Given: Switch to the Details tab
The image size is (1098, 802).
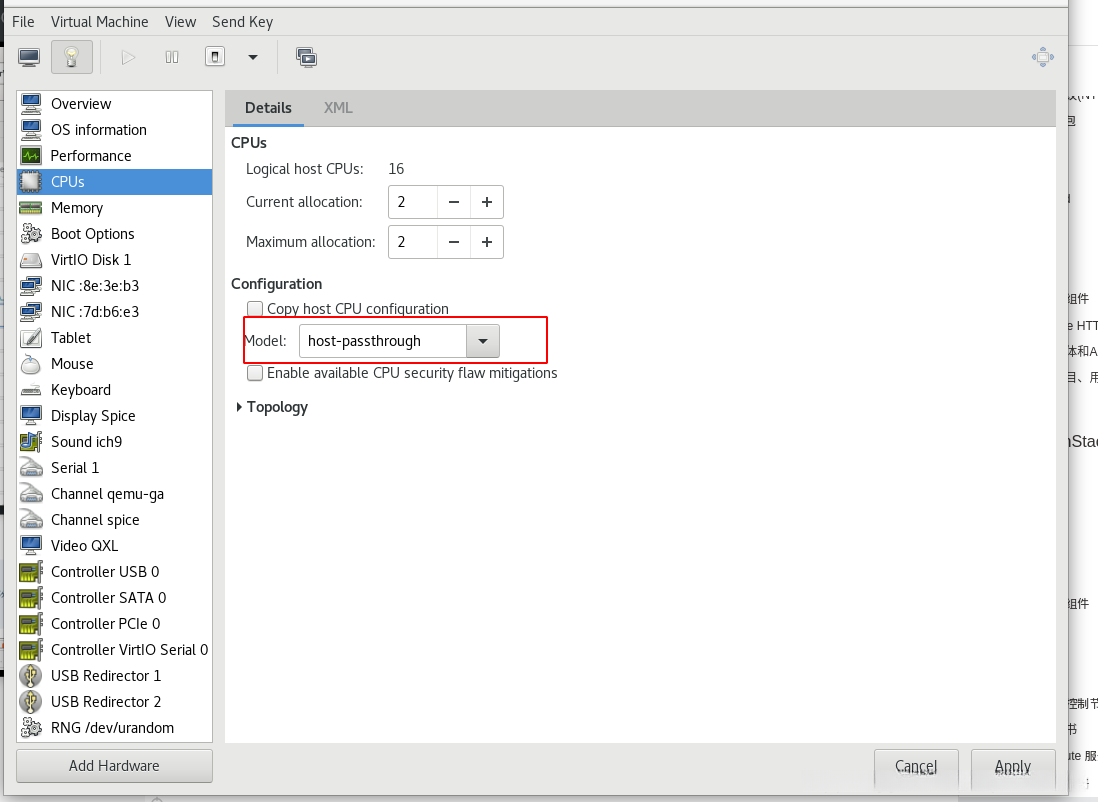Looking at the screenshot, I should (268, 108).
